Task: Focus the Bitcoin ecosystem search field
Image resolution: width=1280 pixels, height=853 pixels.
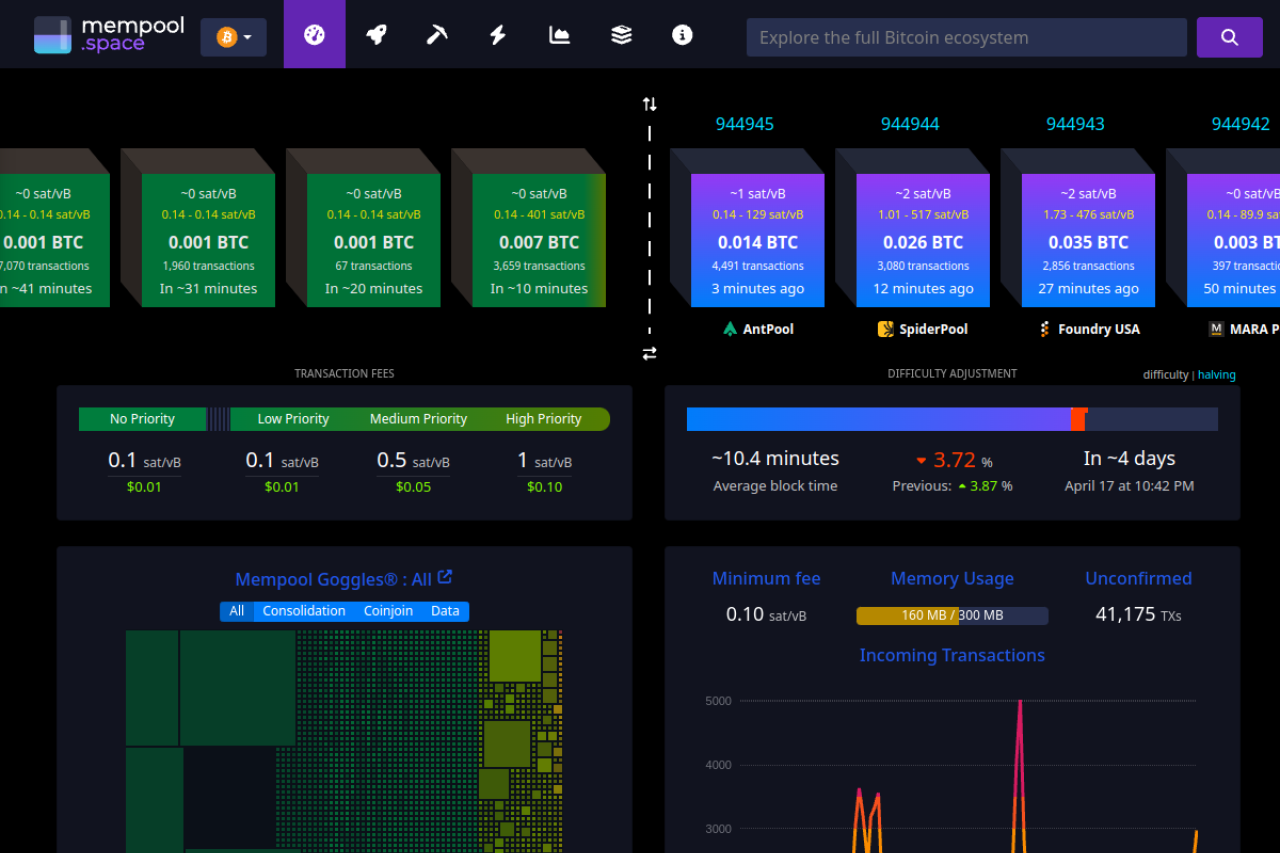Action: [965, 38]
